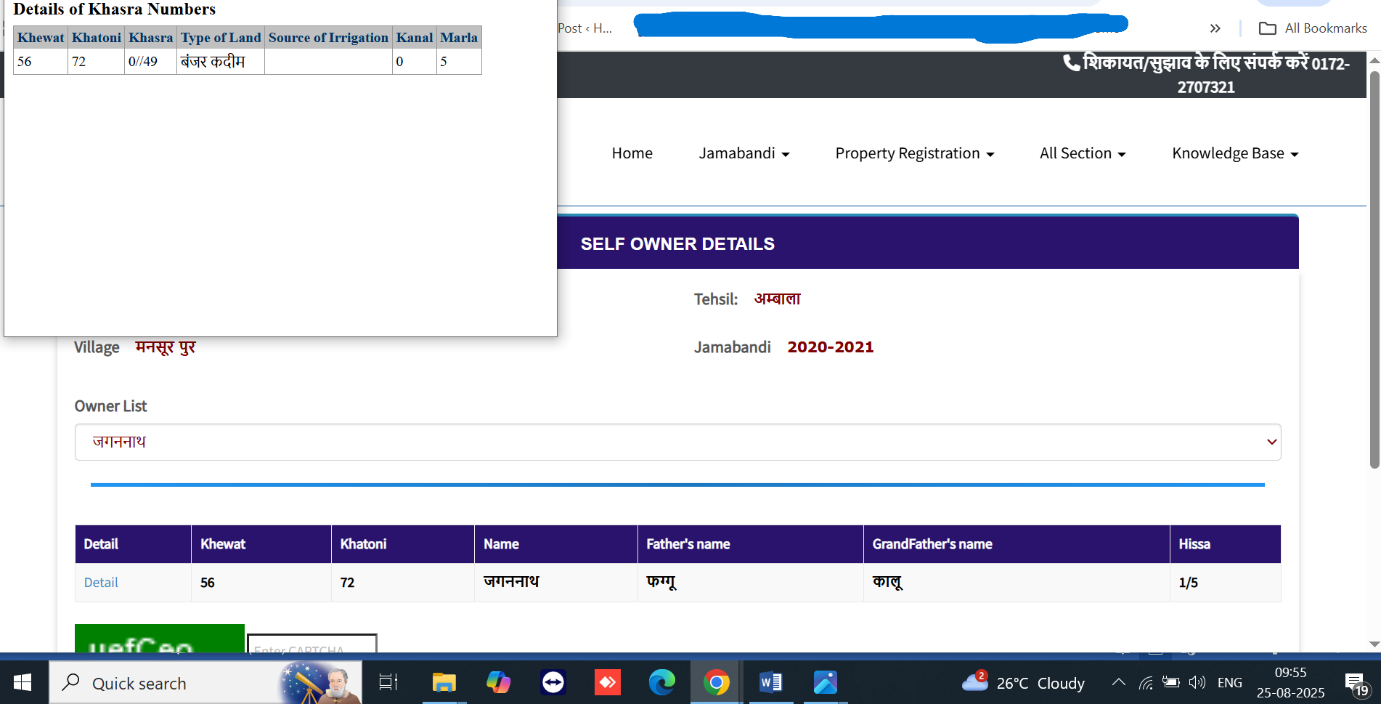Open the Knowledge Base menu

[1235, 154]
